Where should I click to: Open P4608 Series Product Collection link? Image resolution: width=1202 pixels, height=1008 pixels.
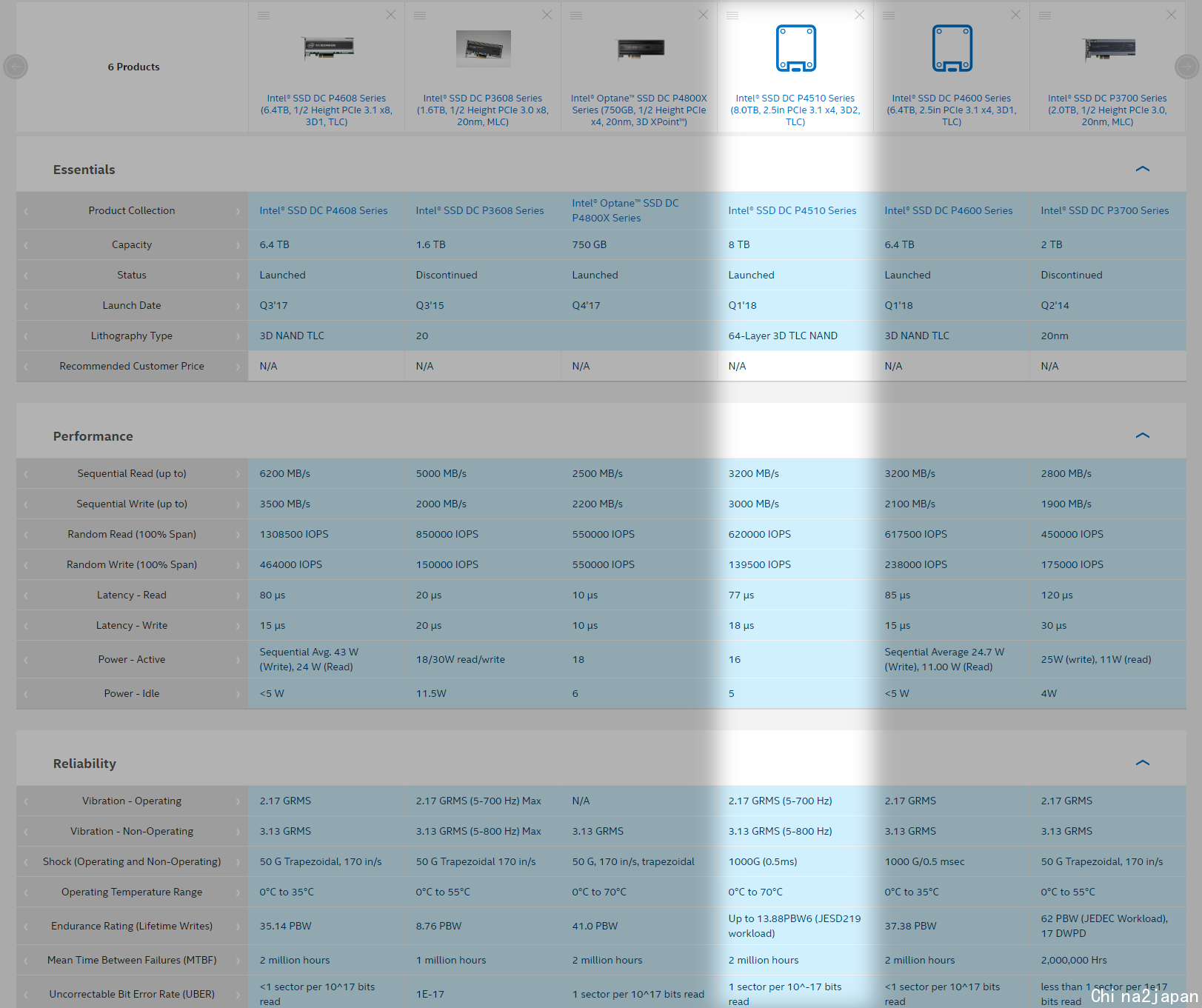pos(324,210)
